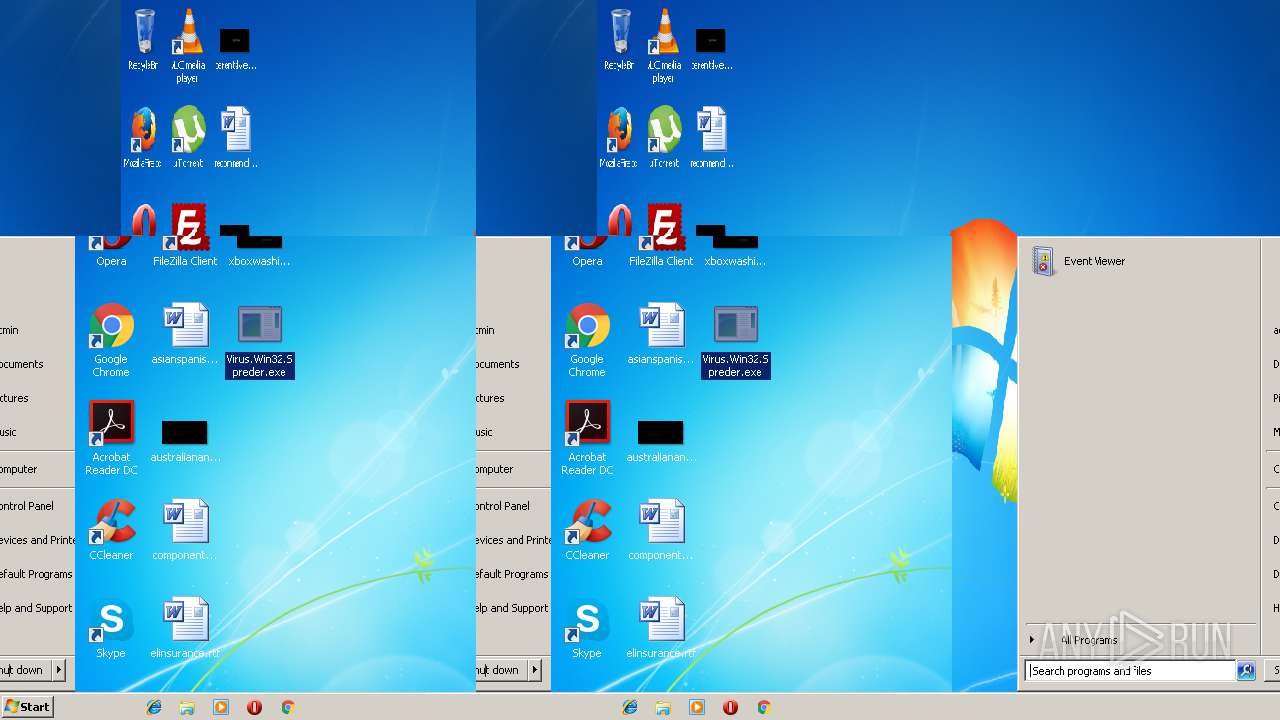Open Opera in the left taskbar copy
The image size is (1280, 720).
pyautogui.click(x=254, y=707)
